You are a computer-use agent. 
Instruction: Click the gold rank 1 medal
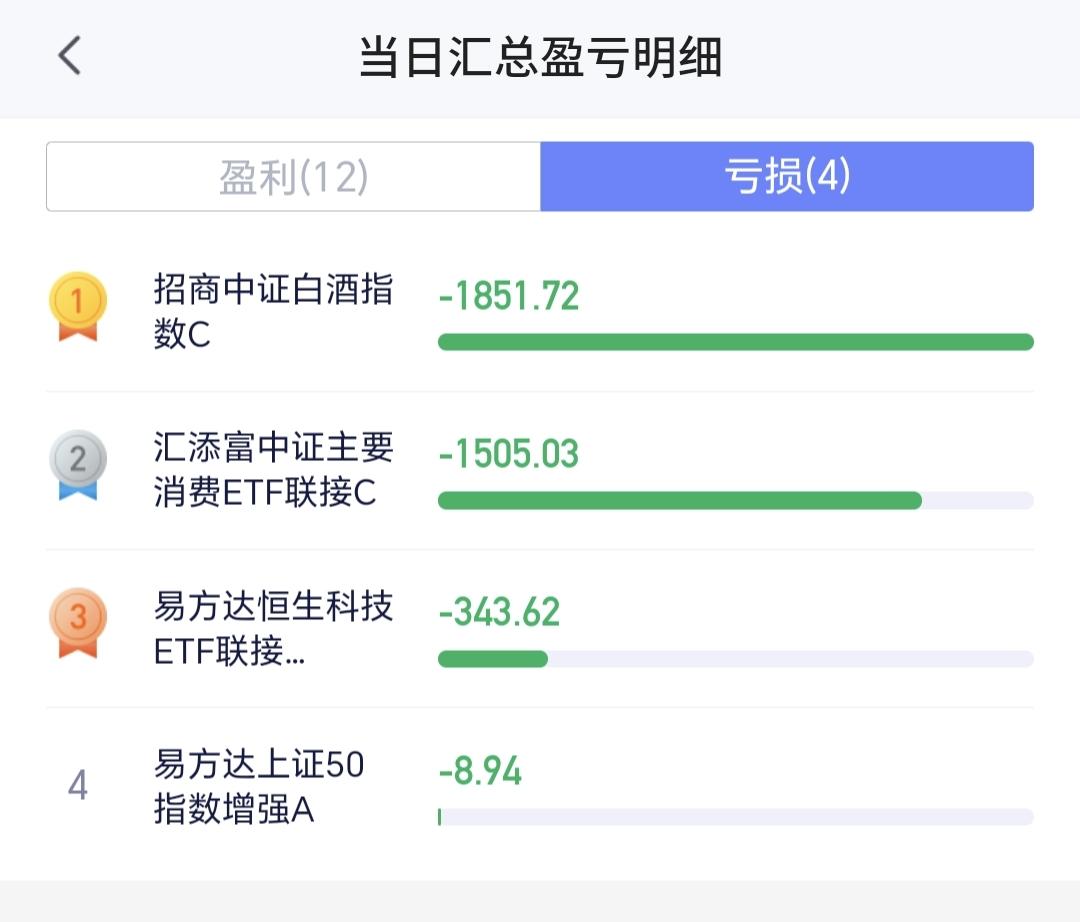tap(78, 306)
